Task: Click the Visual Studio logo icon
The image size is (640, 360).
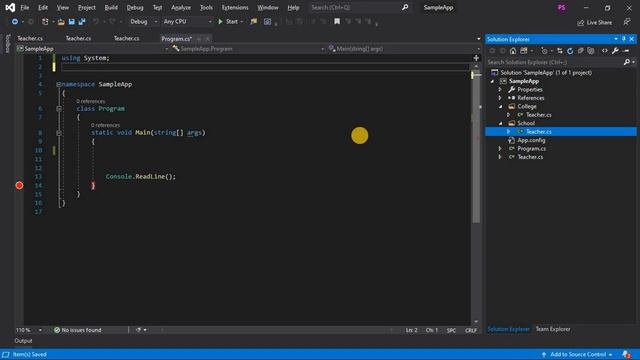Action: (10, 7)
